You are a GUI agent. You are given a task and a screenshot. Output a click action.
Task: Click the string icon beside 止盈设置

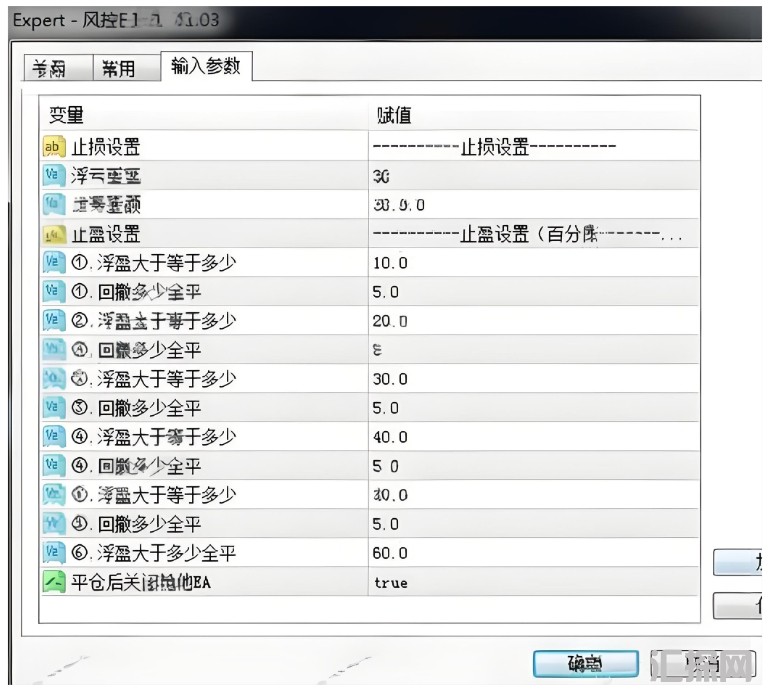[53, 234]
